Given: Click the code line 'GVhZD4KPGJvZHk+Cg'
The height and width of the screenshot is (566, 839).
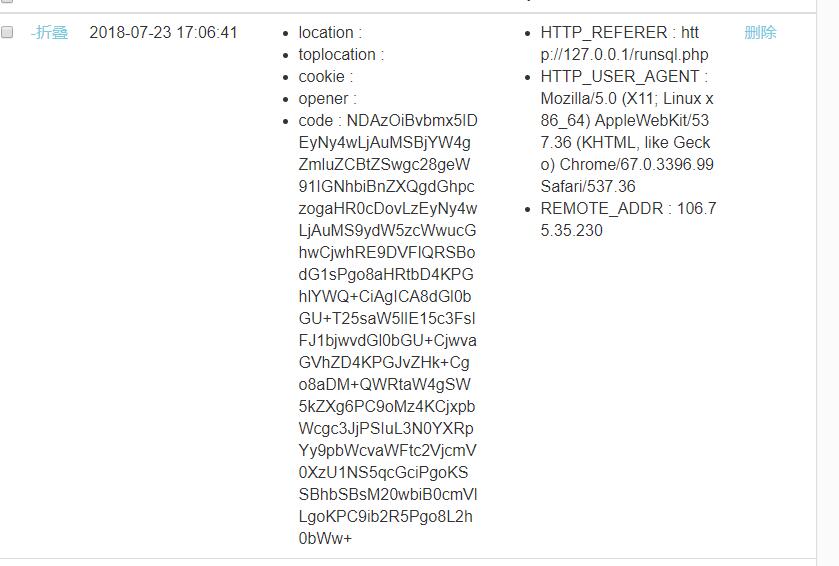Looking at the screenshot, I should click(384, 363).
